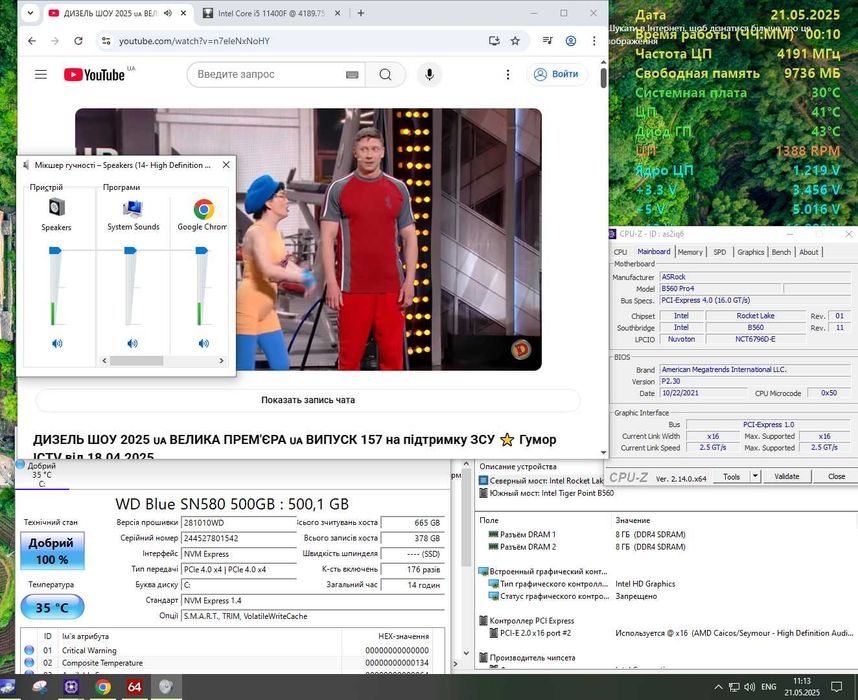Mute Google Chrome in volume mixer
Screen dimensions: 858x700
coord(204,344)
